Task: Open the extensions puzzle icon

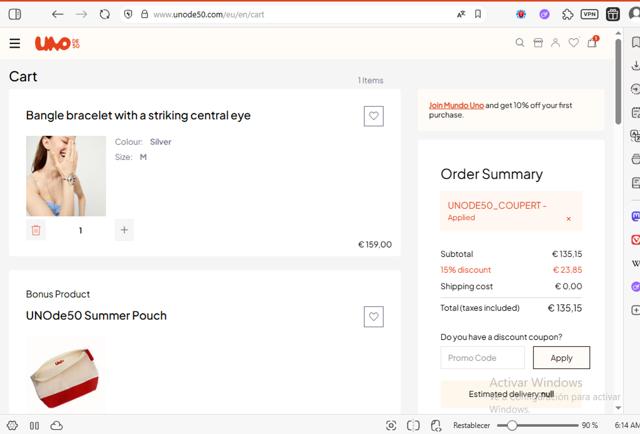Action: [x=567, y=14]
